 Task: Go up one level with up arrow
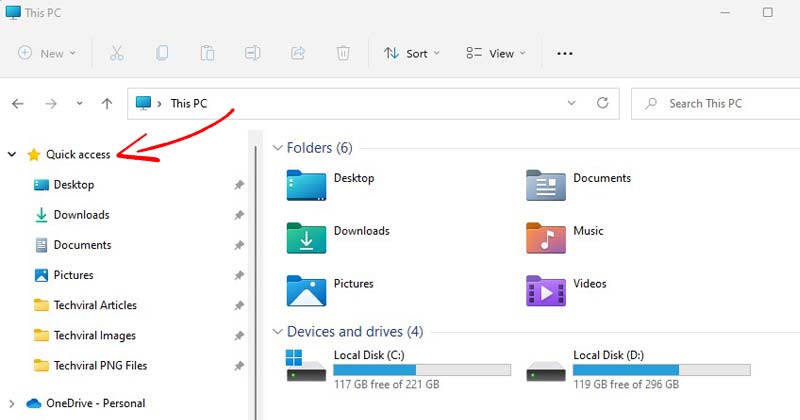107,104
